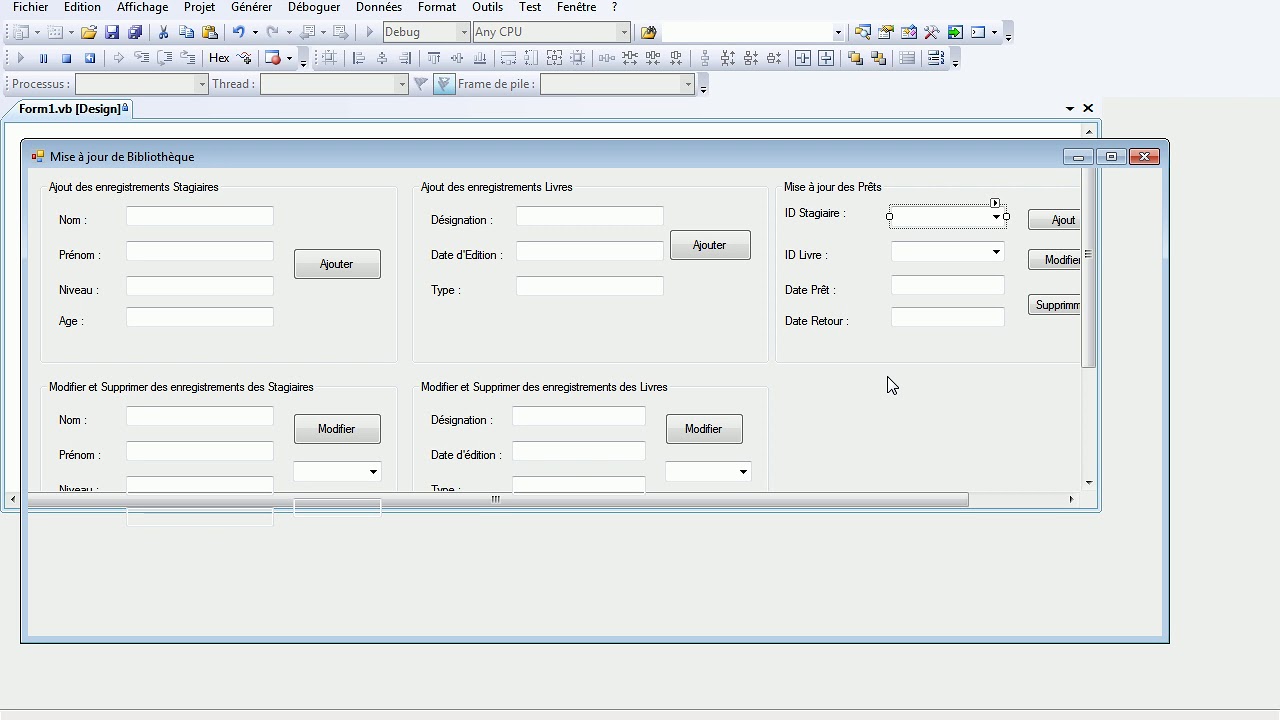
Task: Click the Paste clipboard icon
Action: [x=210, y=32]
